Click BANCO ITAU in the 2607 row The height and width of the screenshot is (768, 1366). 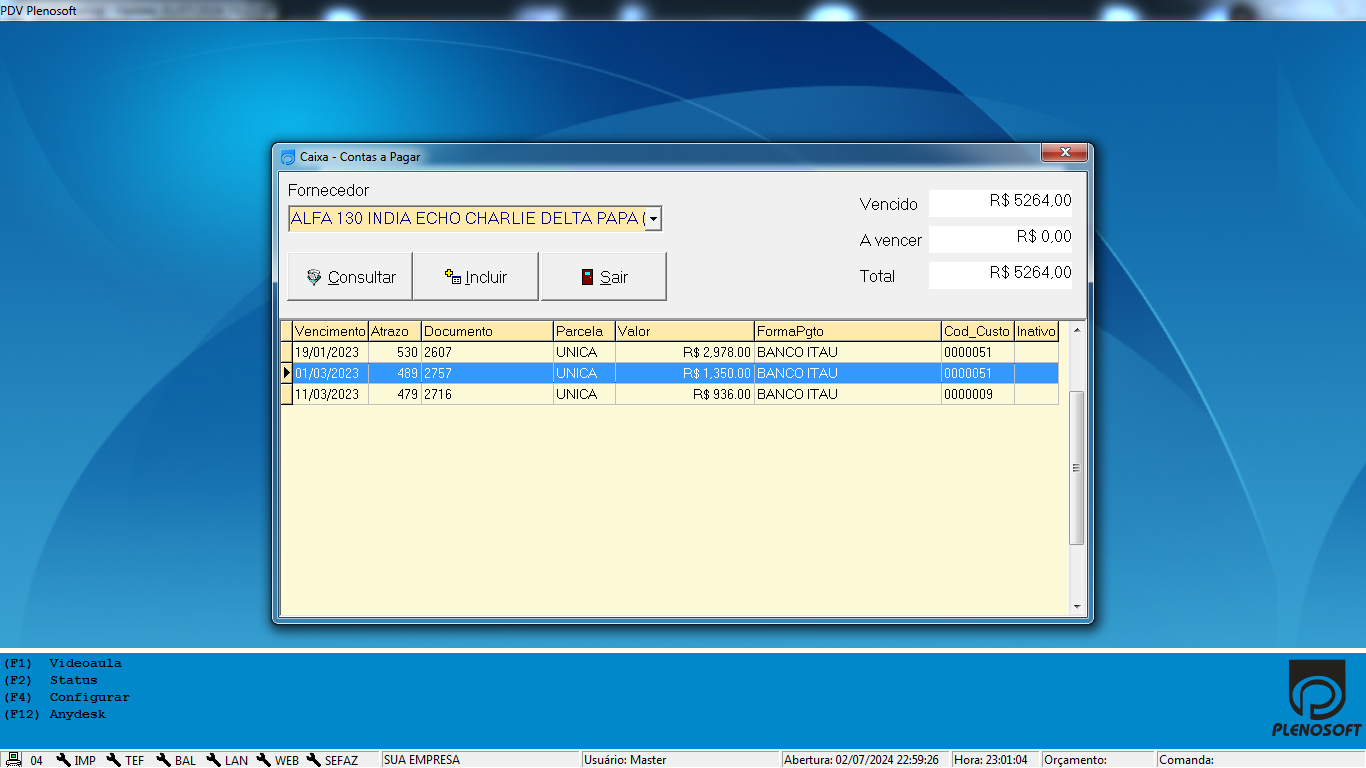[x=797, y=352]
